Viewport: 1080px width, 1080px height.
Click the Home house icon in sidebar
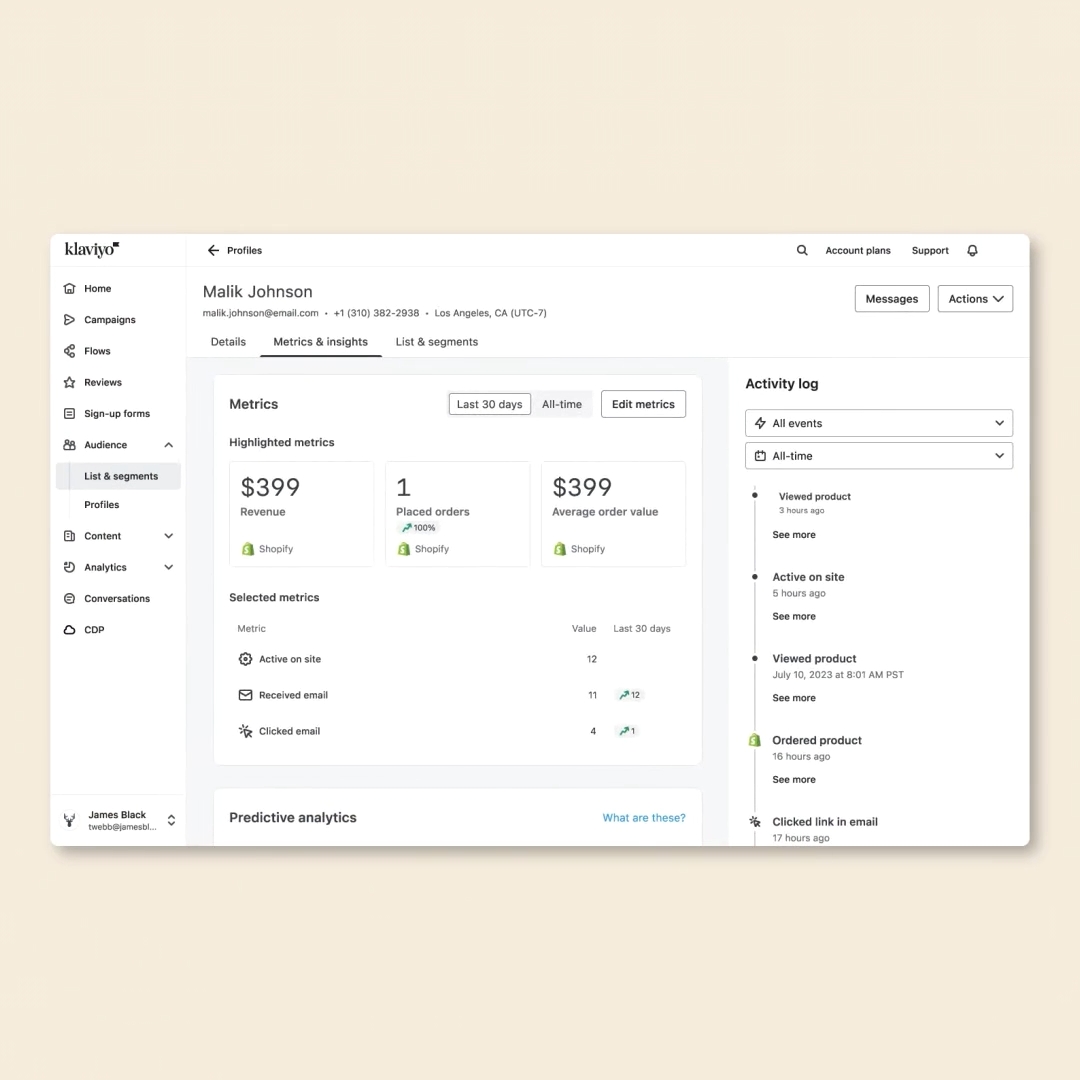click(69, 289)
